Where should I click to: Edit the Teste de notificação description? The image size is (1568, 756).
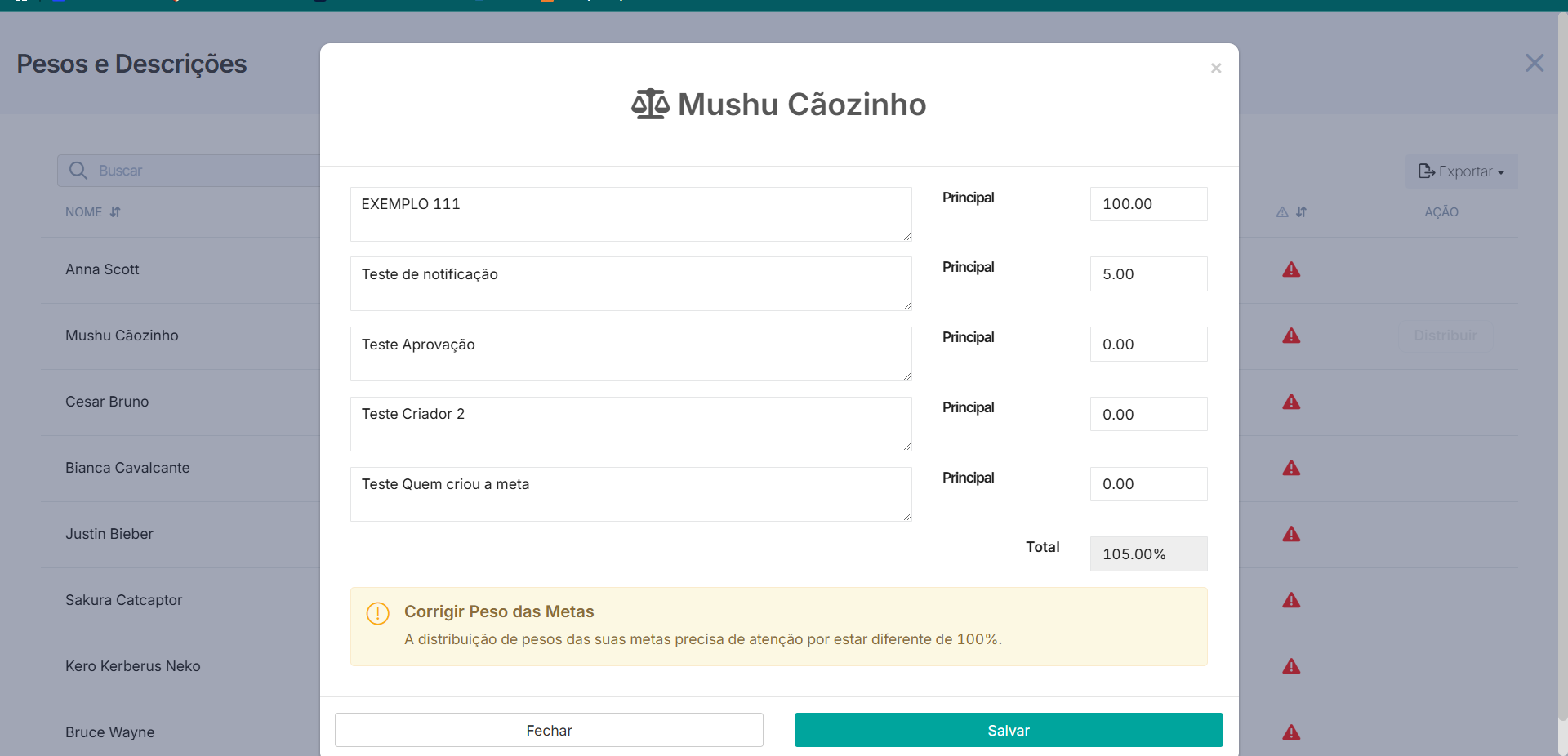tap(630, 284)
